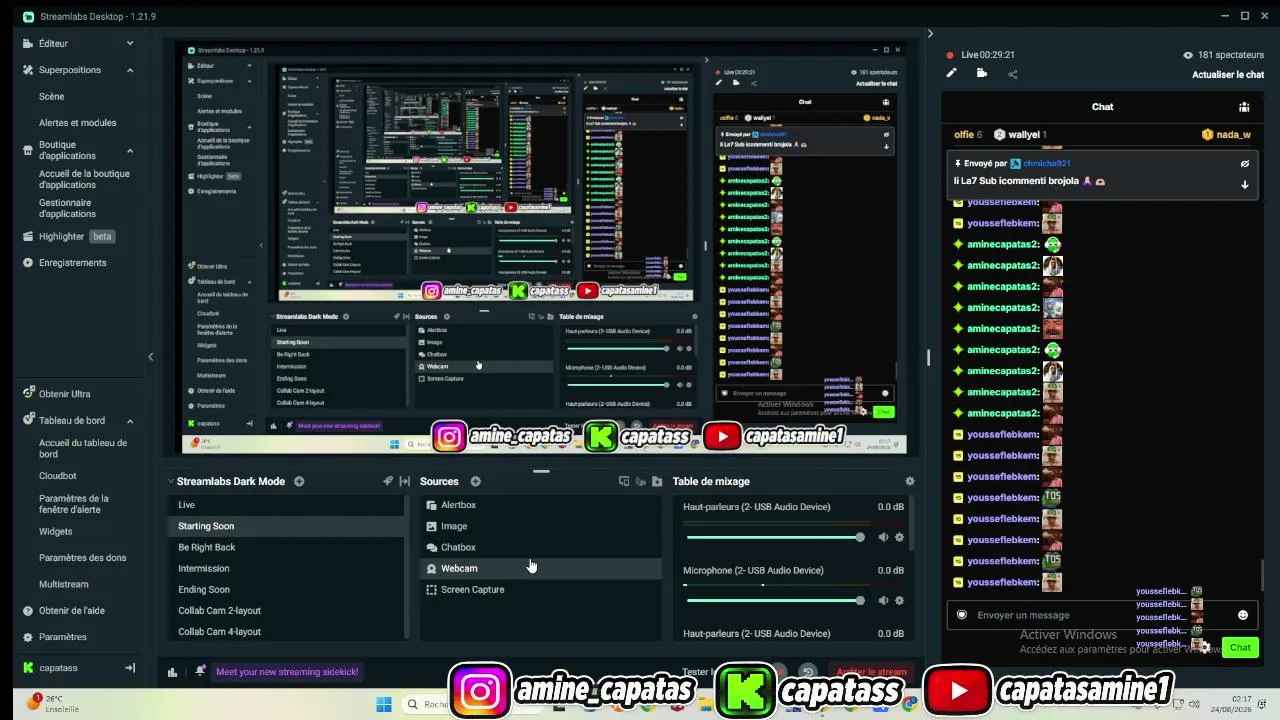Open Enregistrements in the sidebar
Screen dimensions: 1280x720
point(72,263)
